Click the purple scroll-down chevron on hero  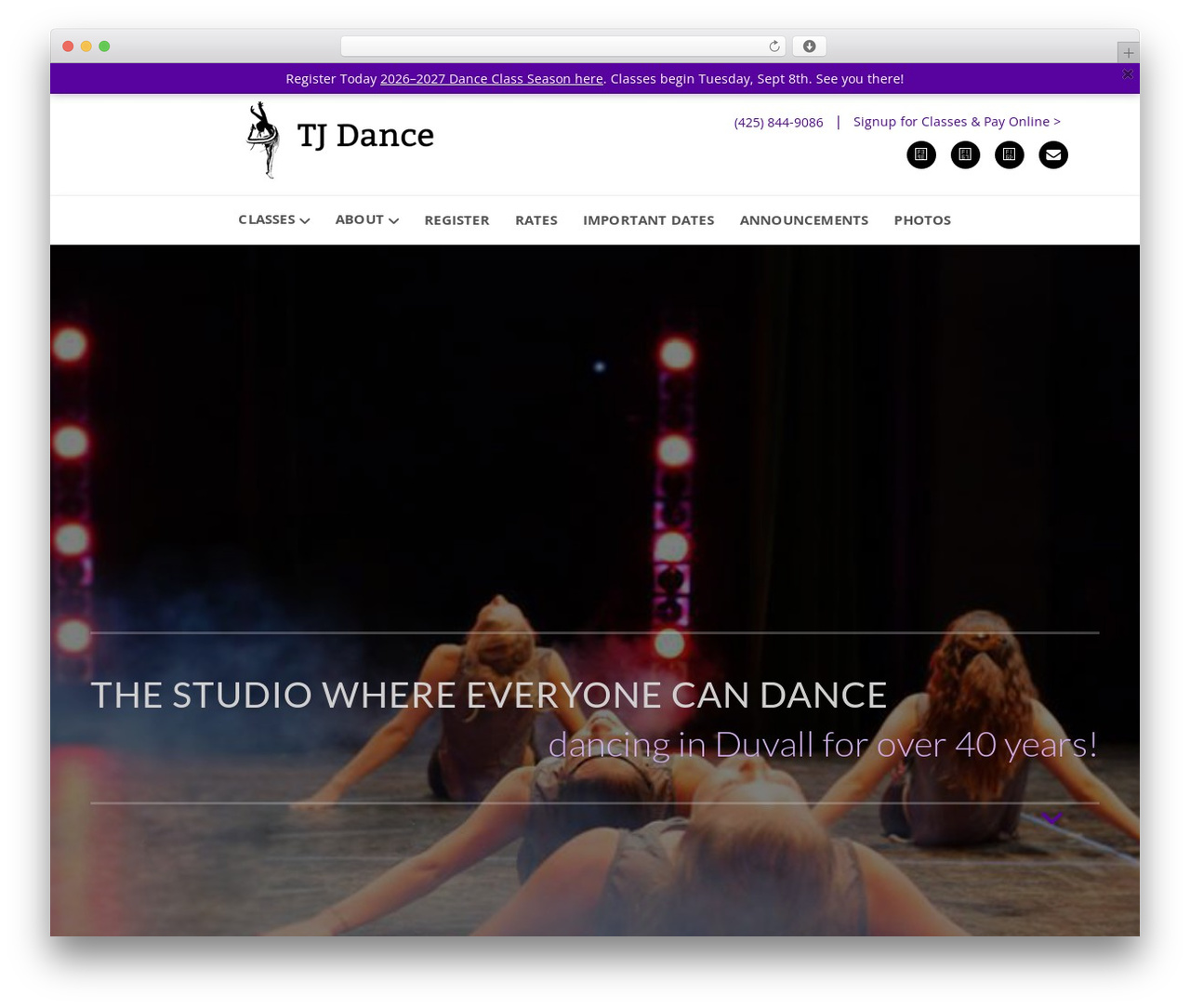click(1051, 819)
